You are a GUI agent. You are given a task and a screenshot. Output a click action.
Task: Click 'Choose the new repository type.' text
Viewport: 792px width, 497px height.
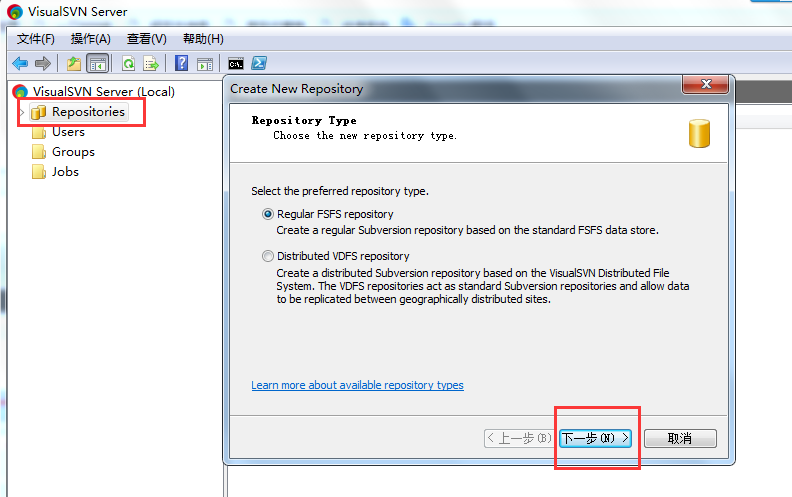(365, 135)
